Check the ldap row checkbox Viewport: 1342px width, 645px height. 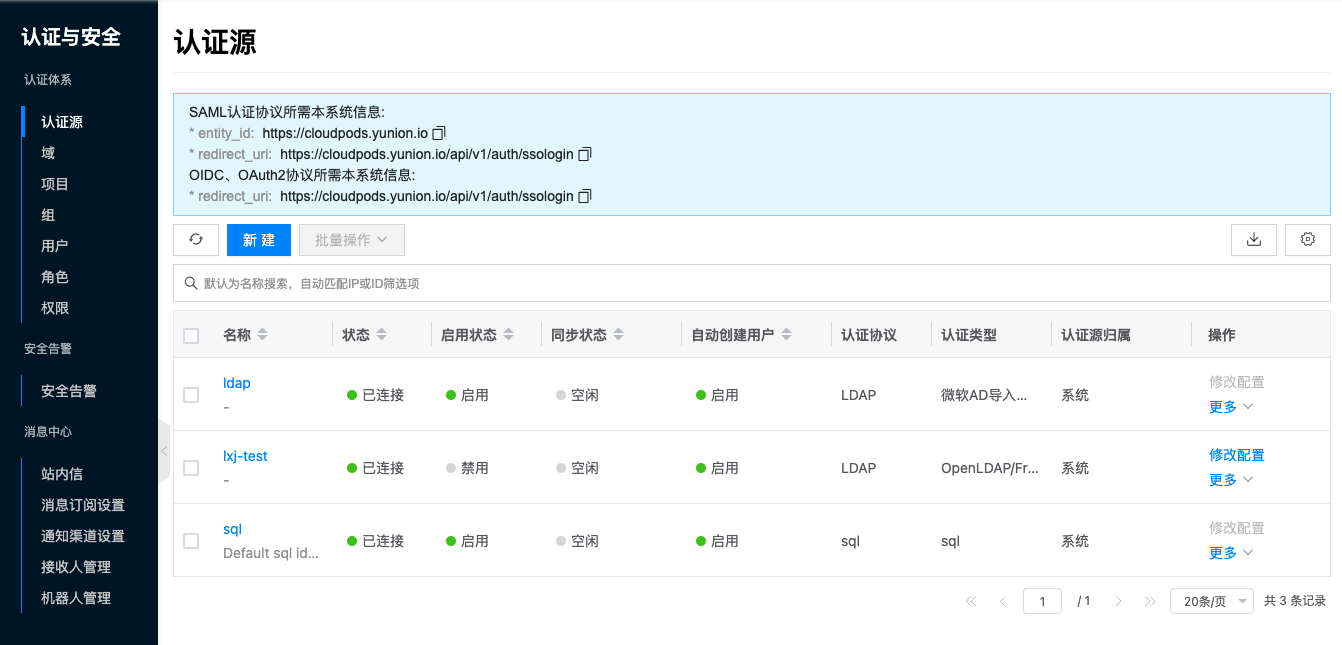tap(191, 395)
